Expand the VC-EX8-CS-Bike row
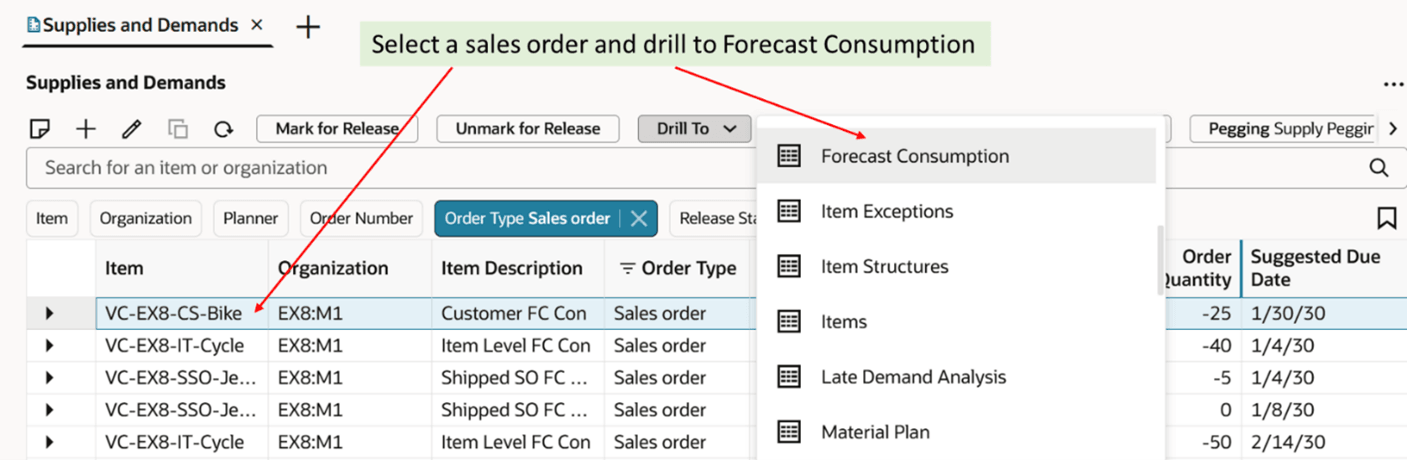This screenshot has width=1407, height=460. tap(49, 314)
